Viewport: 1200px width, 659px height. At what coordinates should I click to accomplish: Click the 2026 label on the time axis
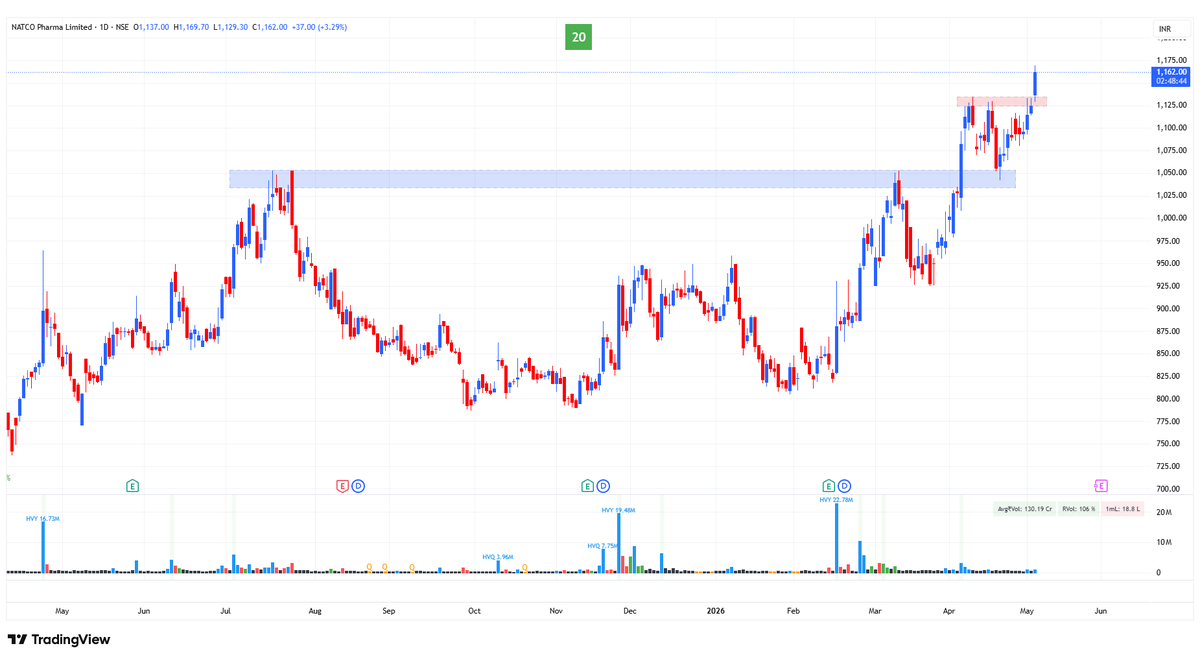715,610
